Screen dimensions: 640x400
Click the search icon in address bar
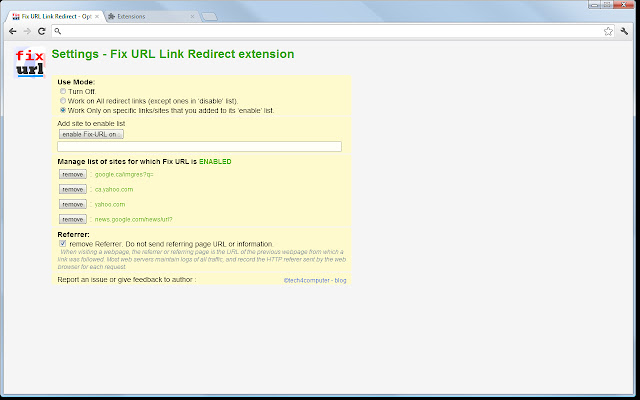pos(58,31)
